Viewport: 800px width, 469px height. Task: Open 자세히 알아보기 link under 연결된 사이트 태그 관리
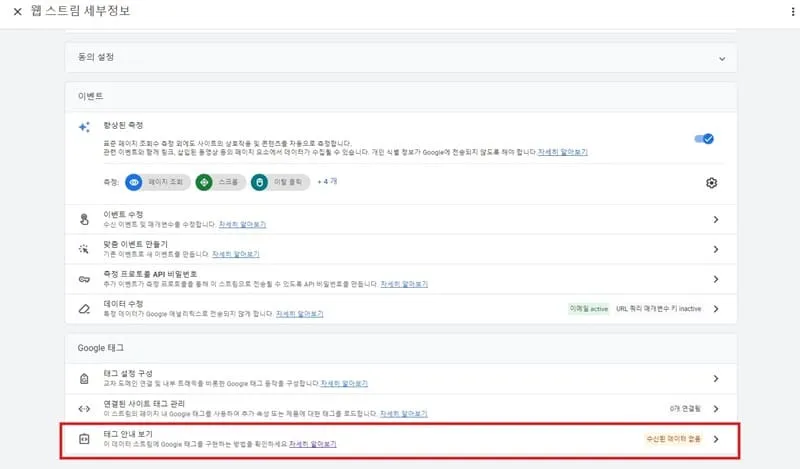click(404, 414)
